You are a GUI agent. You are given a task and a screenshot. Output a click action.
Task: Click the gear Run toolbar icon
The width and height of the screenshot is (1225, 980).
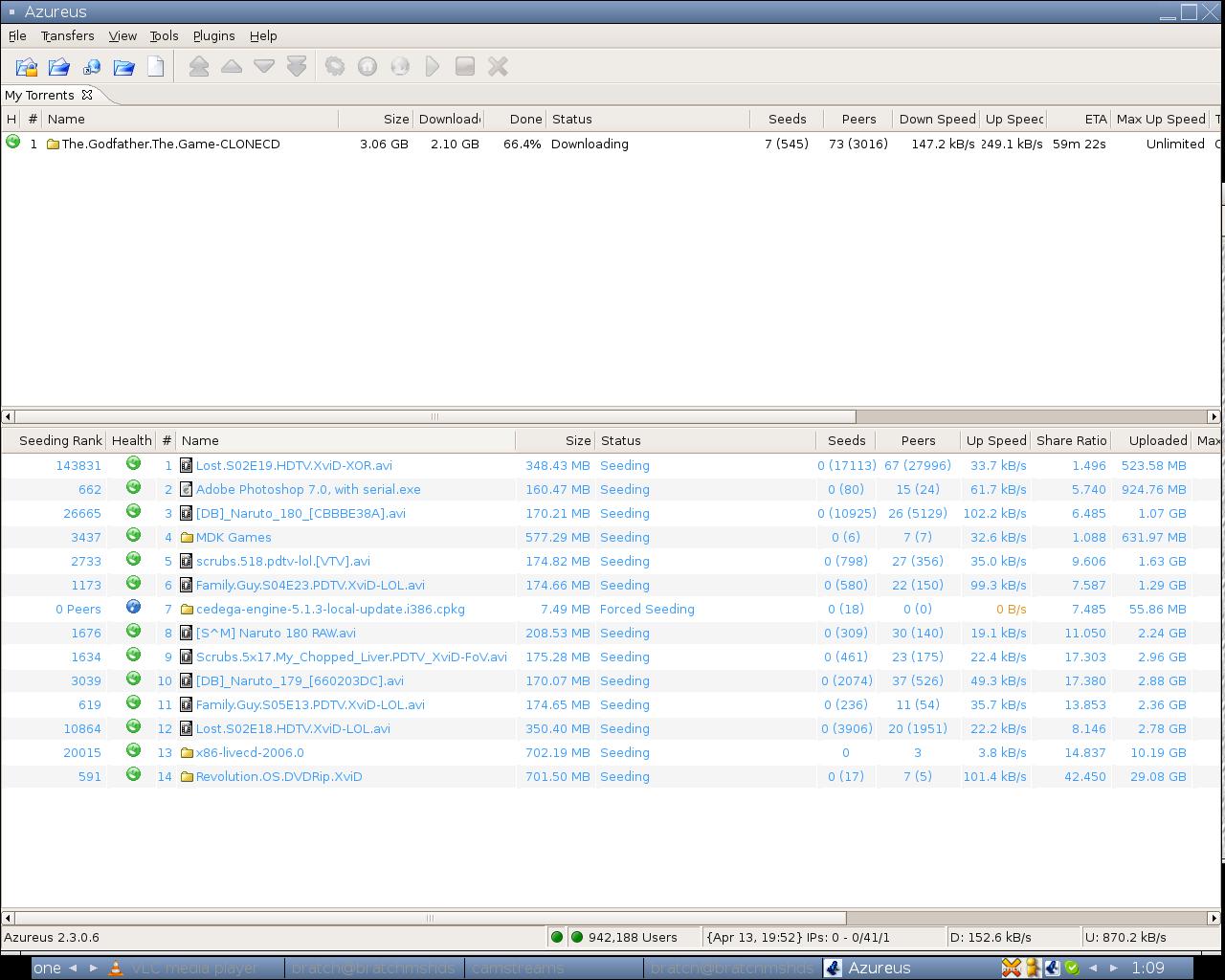pyautogui.click(x=335, y=66)
